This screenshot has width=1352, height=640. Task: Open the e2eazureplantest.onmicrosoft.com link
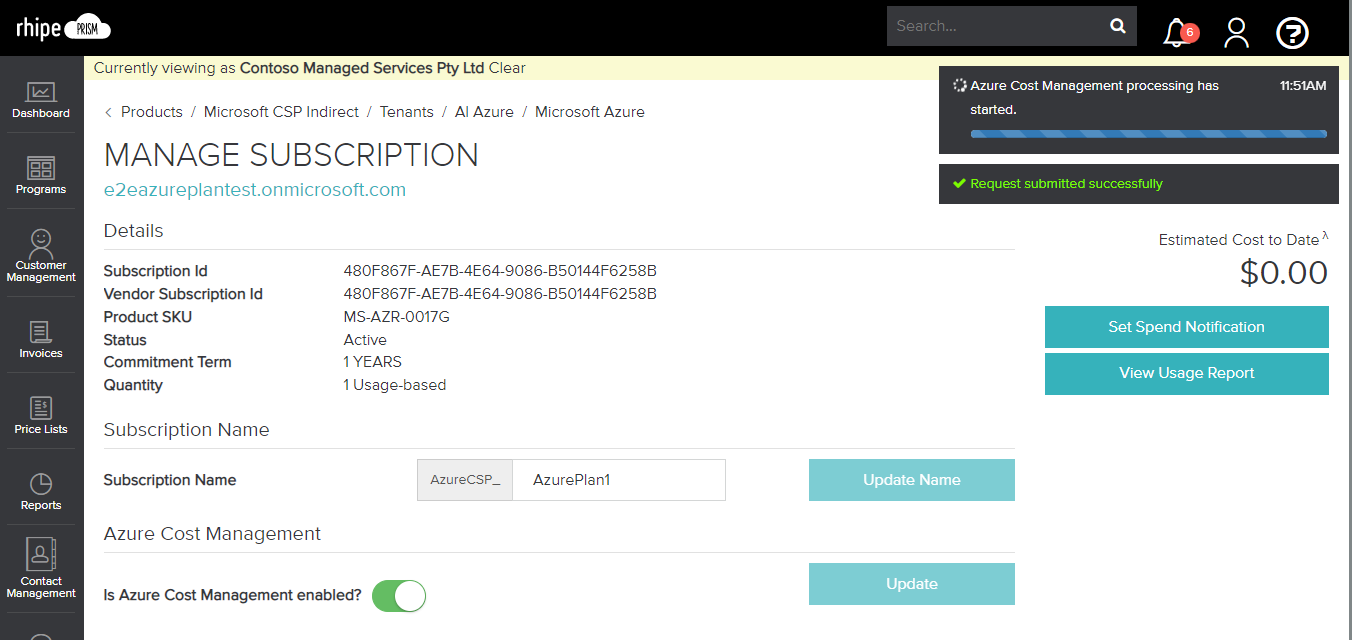255,189
